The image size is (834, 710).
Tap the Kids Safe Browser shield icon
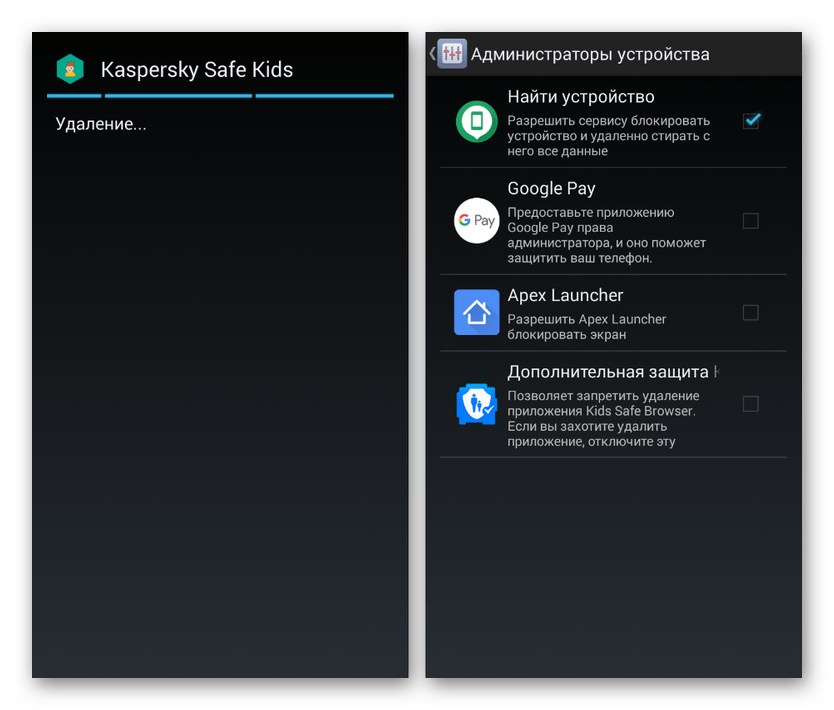(x=476, y=404)
